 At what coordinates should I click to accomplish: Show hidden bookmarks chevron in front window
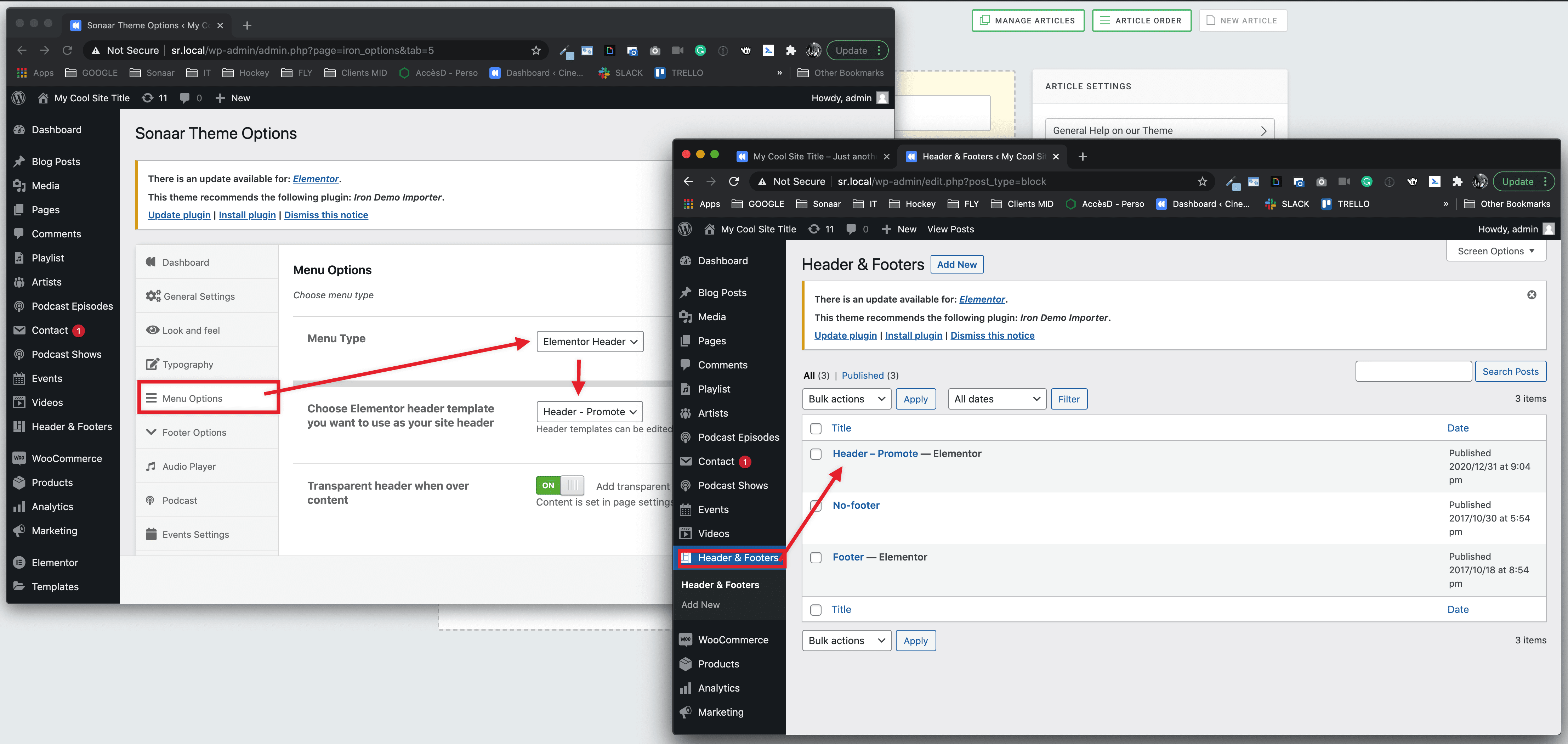(x=1445, y=204)
